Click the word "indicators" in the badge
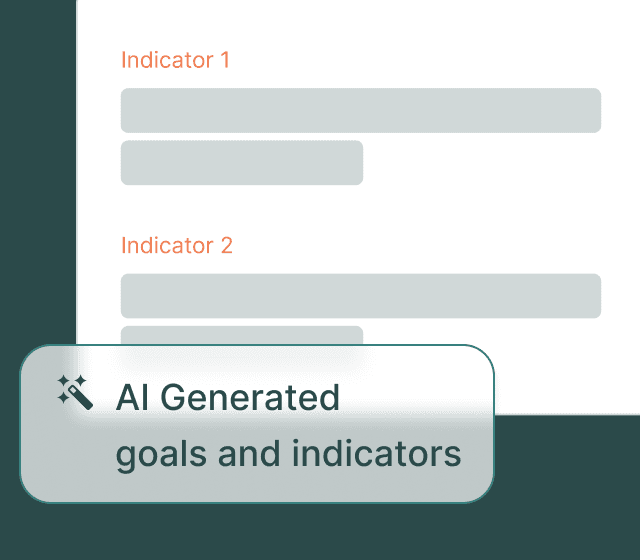The height and width of the screenshot is (560, 640). pos(376,454)
